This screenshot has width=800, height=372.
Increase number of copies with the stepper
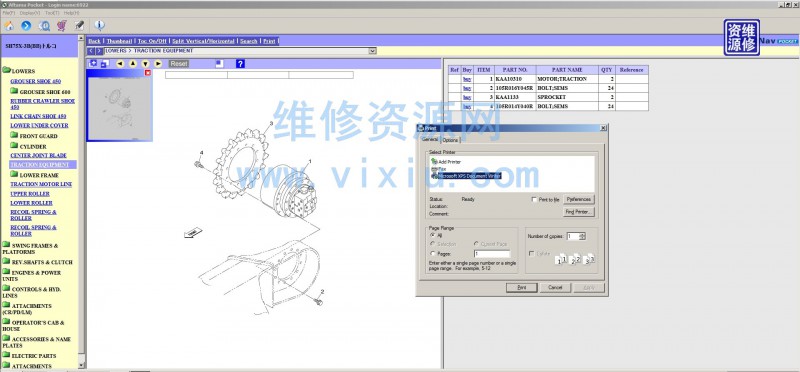pos(583,234)
